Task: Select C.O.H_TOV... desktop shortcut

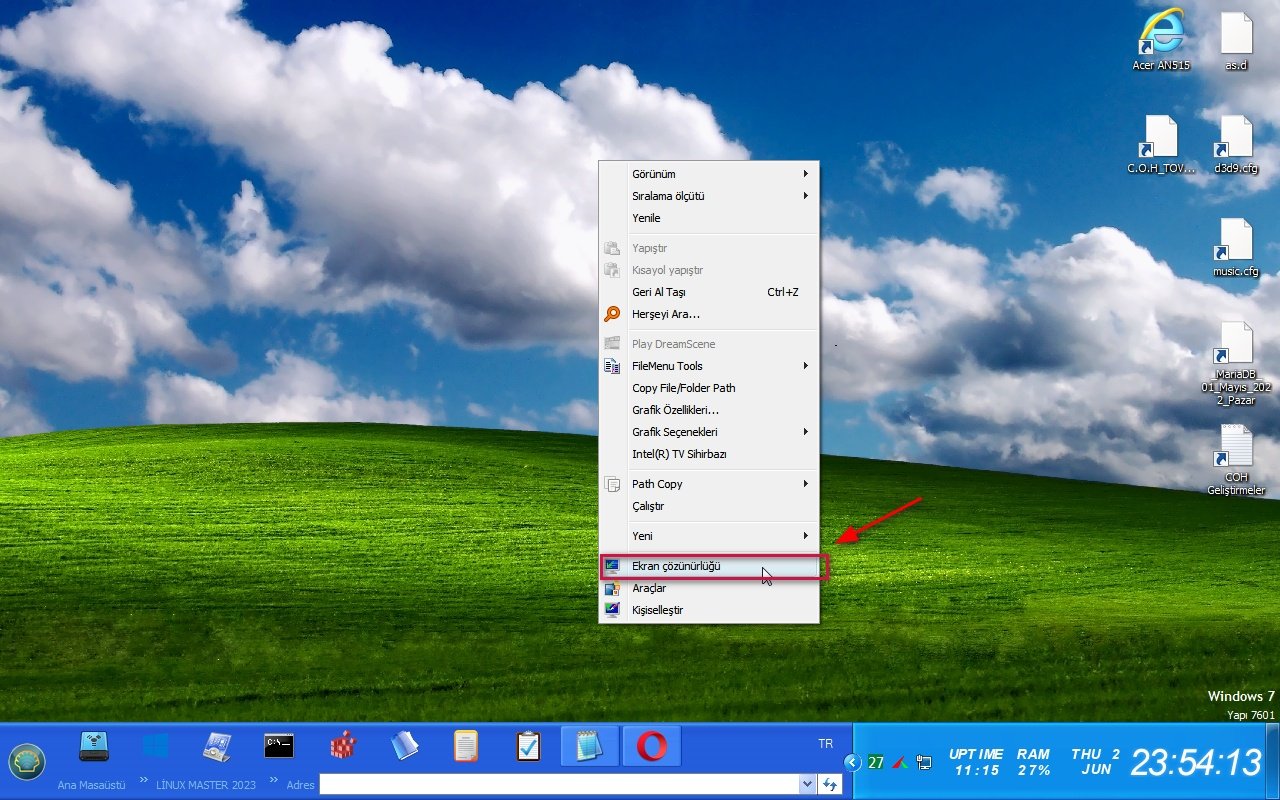Action: click(x=1162, y=145)
